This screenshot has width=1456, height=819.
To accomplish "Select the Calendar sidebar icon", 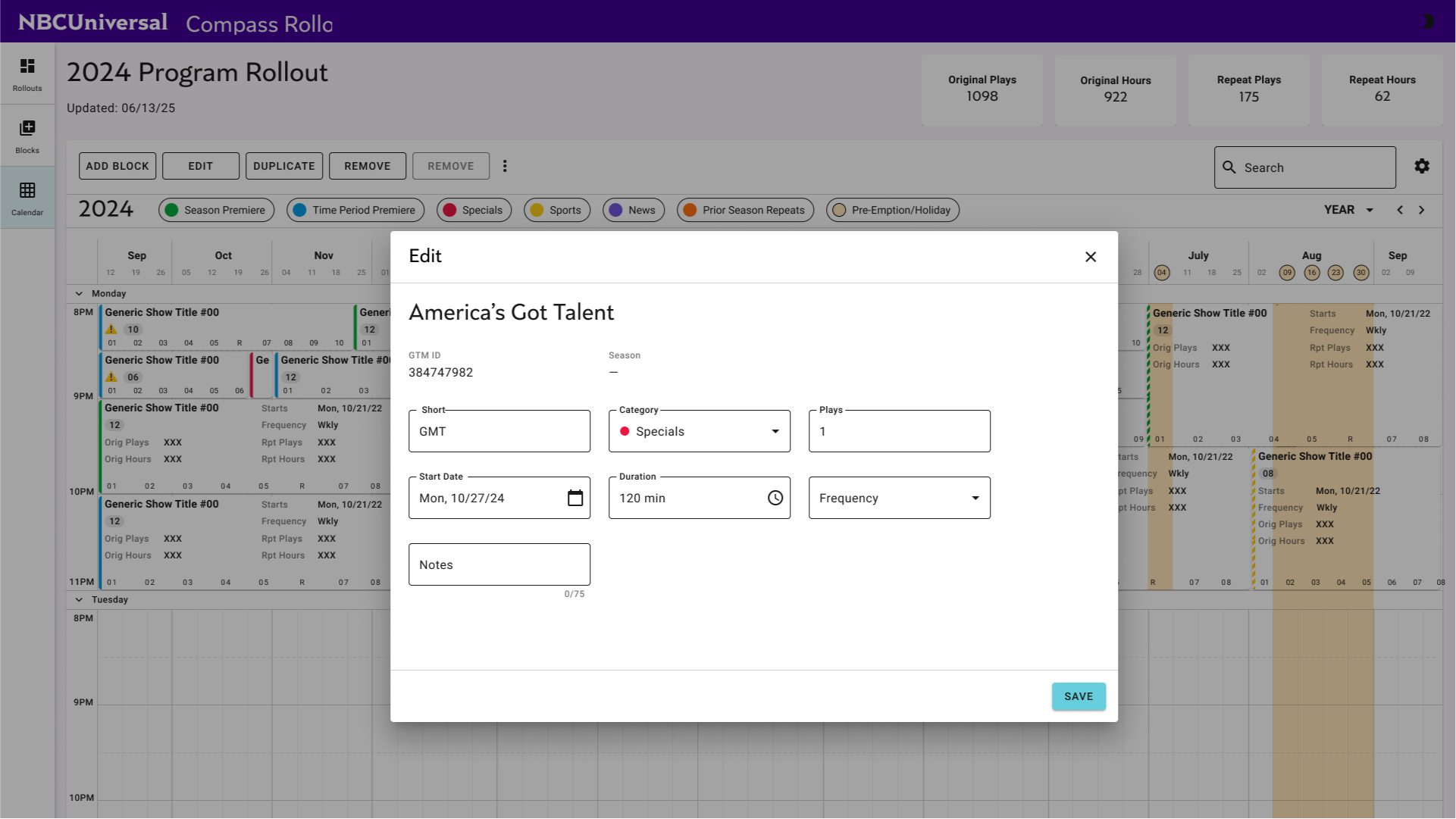I will (x=27, y=198).
